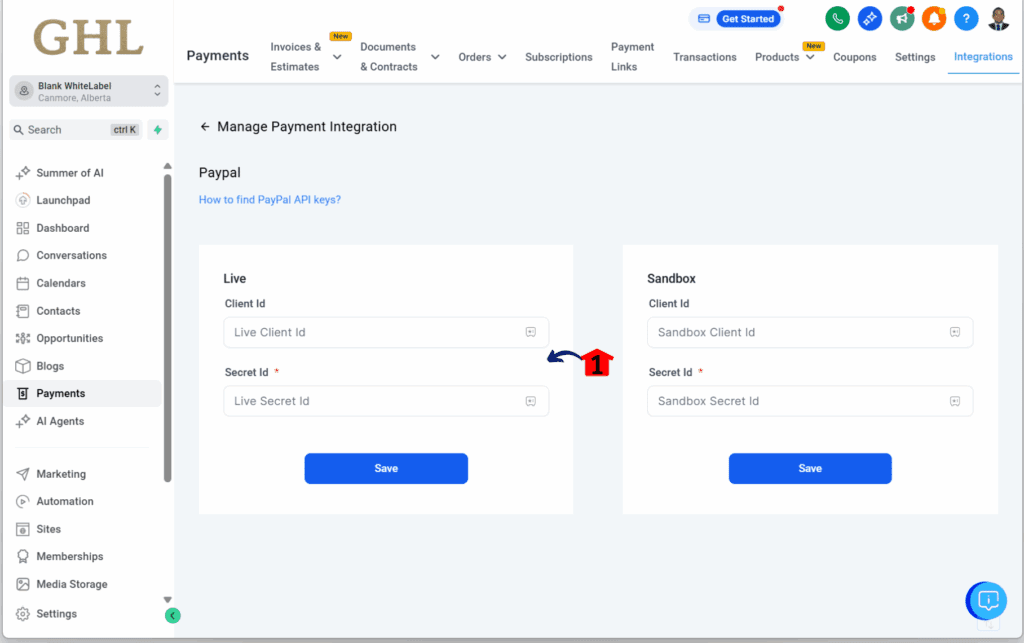Click the sidebar Search box
The width and height of the screenshot is (1024, 643).
tap(76, 129)
